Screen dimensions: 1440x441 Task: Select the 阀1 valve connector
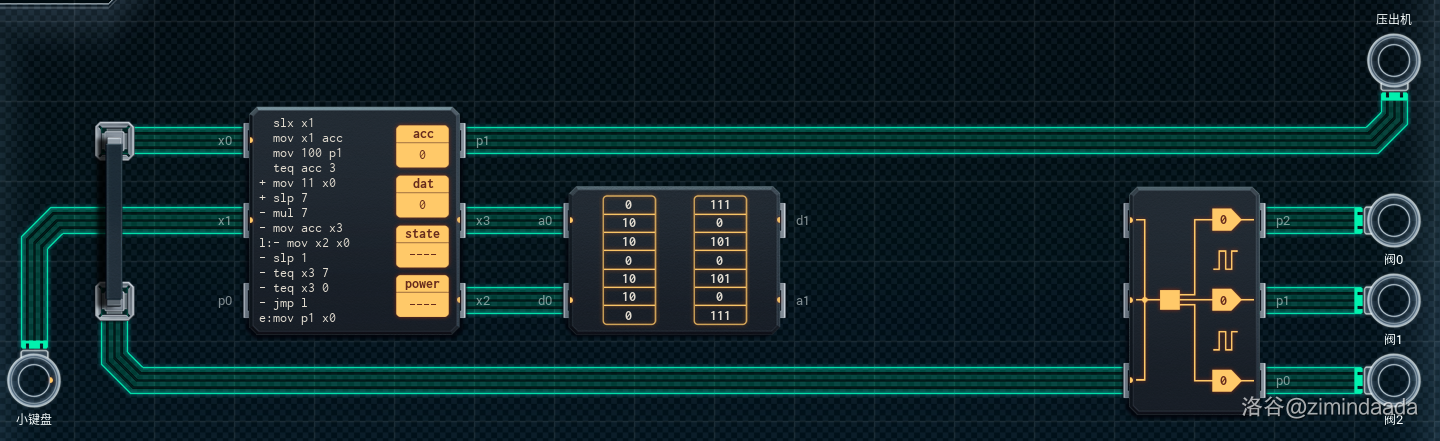click(x=1393, y=301)
